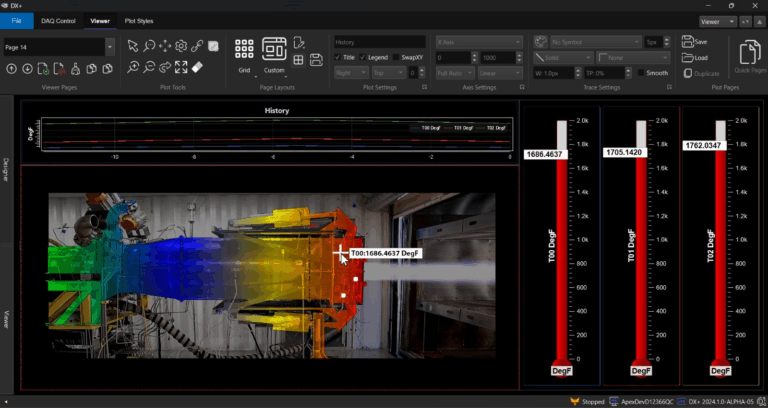Open the X Axis selector dropdown

478,42
